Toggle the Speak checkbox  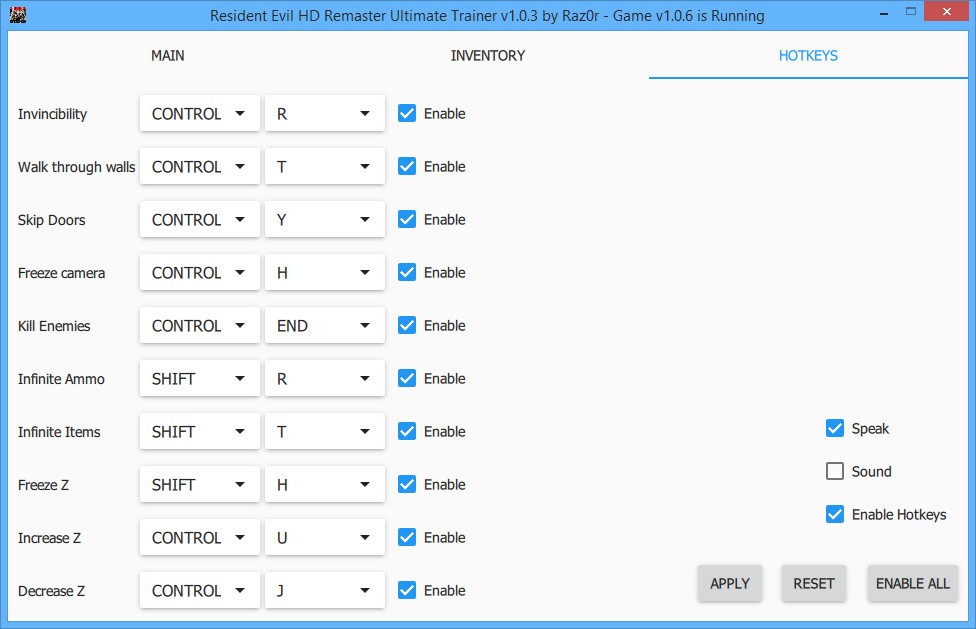click(835, 429)
